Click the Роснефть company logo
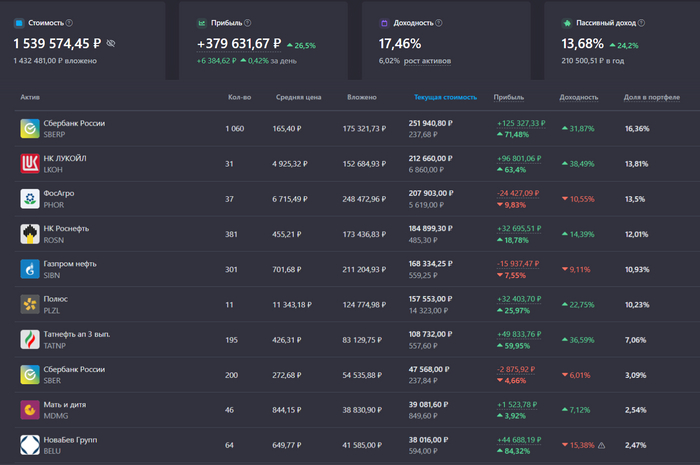Screen dimensions: 700x465 (30, 234)
